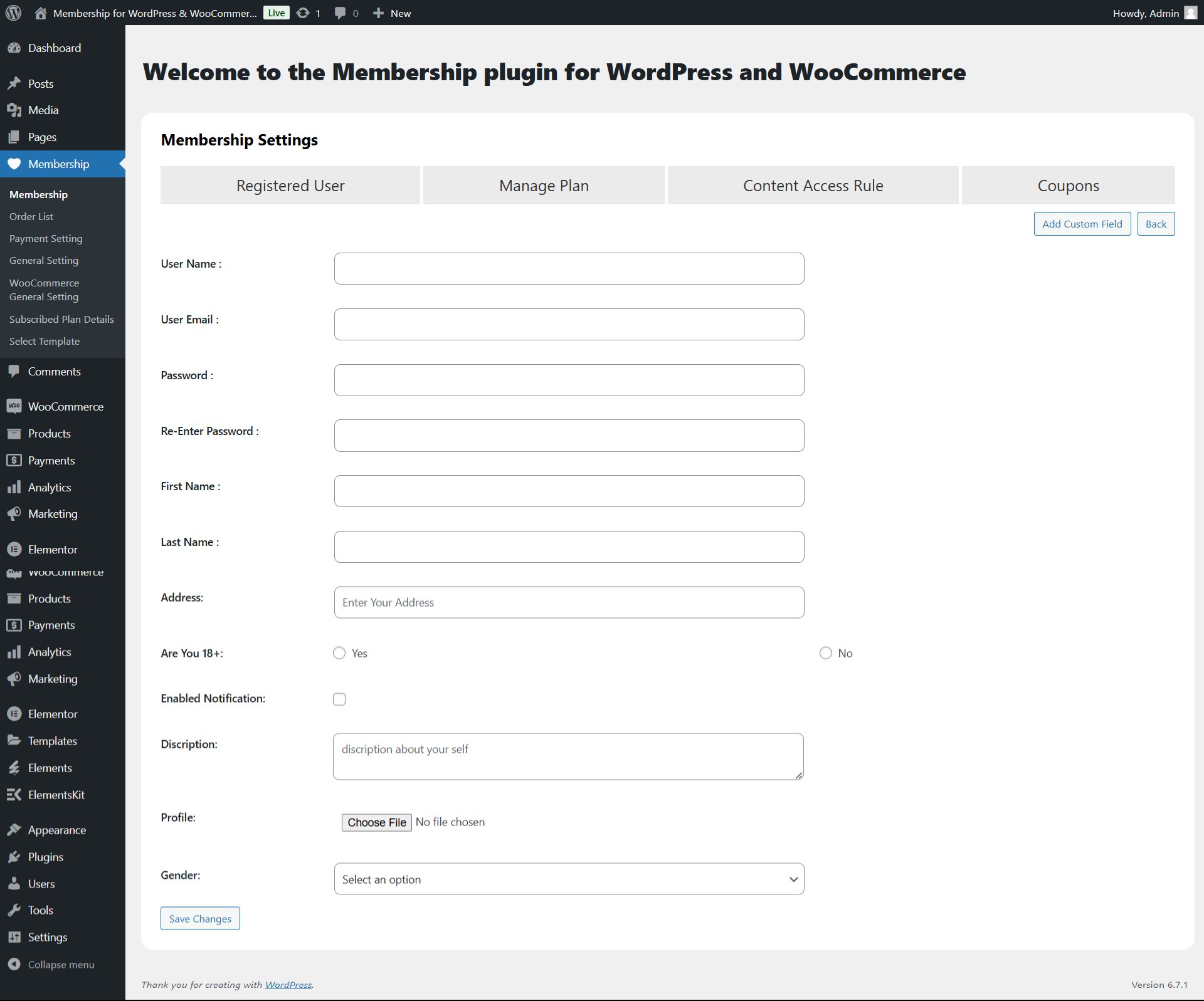Open the Appearance brush icon

(x=14, y=830)
